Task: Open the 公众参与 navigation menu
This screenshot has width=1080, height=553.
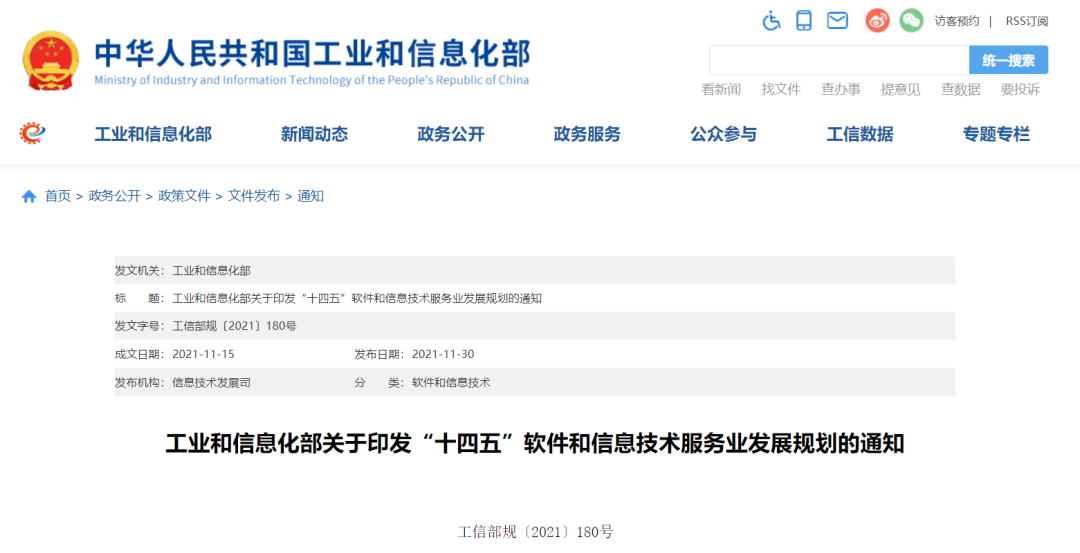Action: click(x=723, y=134)
